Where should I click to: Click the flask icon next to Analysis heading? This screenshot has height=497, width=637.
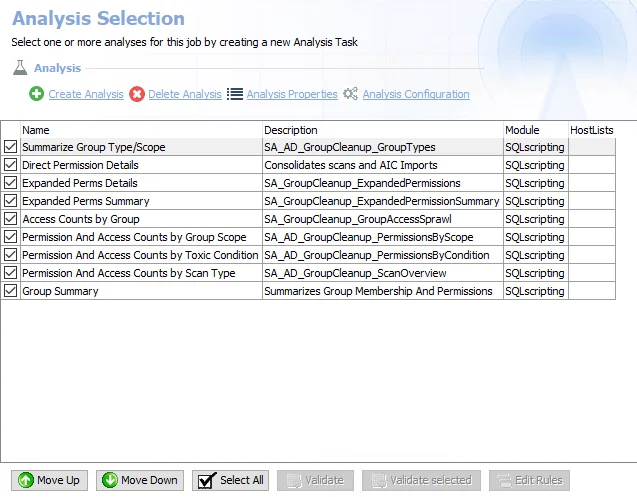pos(20,67)
